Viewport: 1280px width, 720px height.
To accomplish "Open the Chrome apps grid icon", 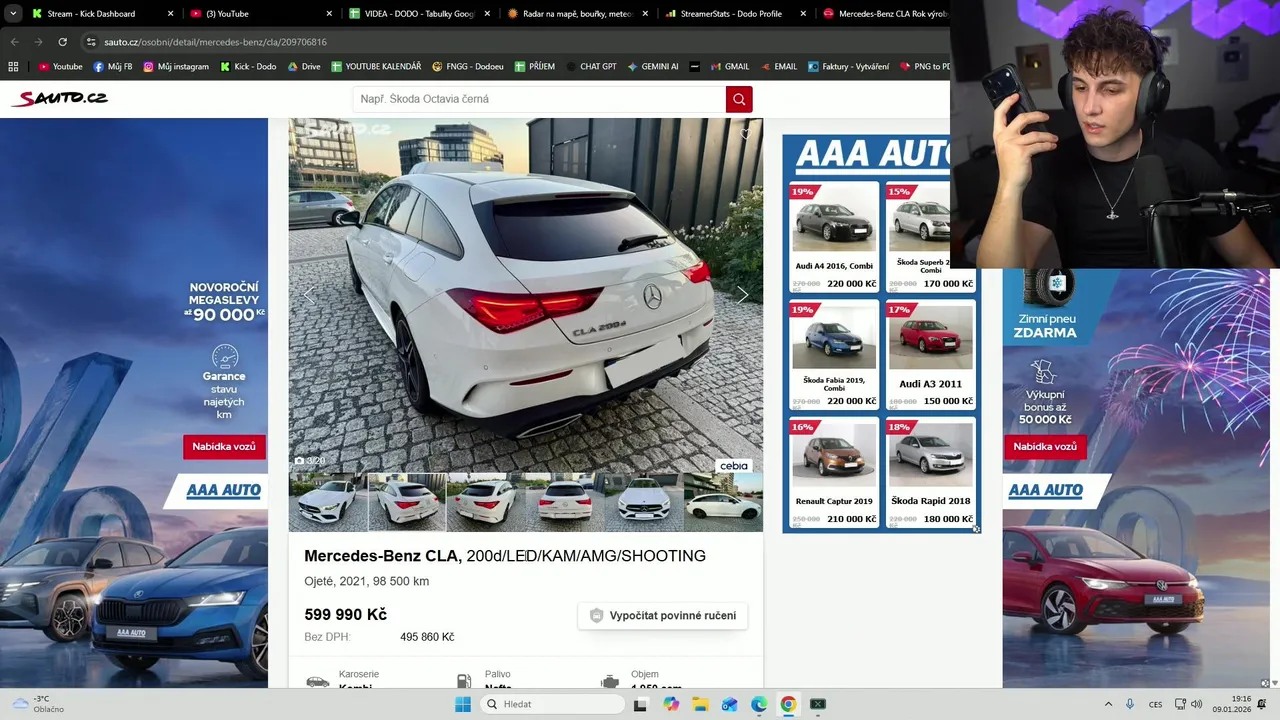I will (13, 67).
